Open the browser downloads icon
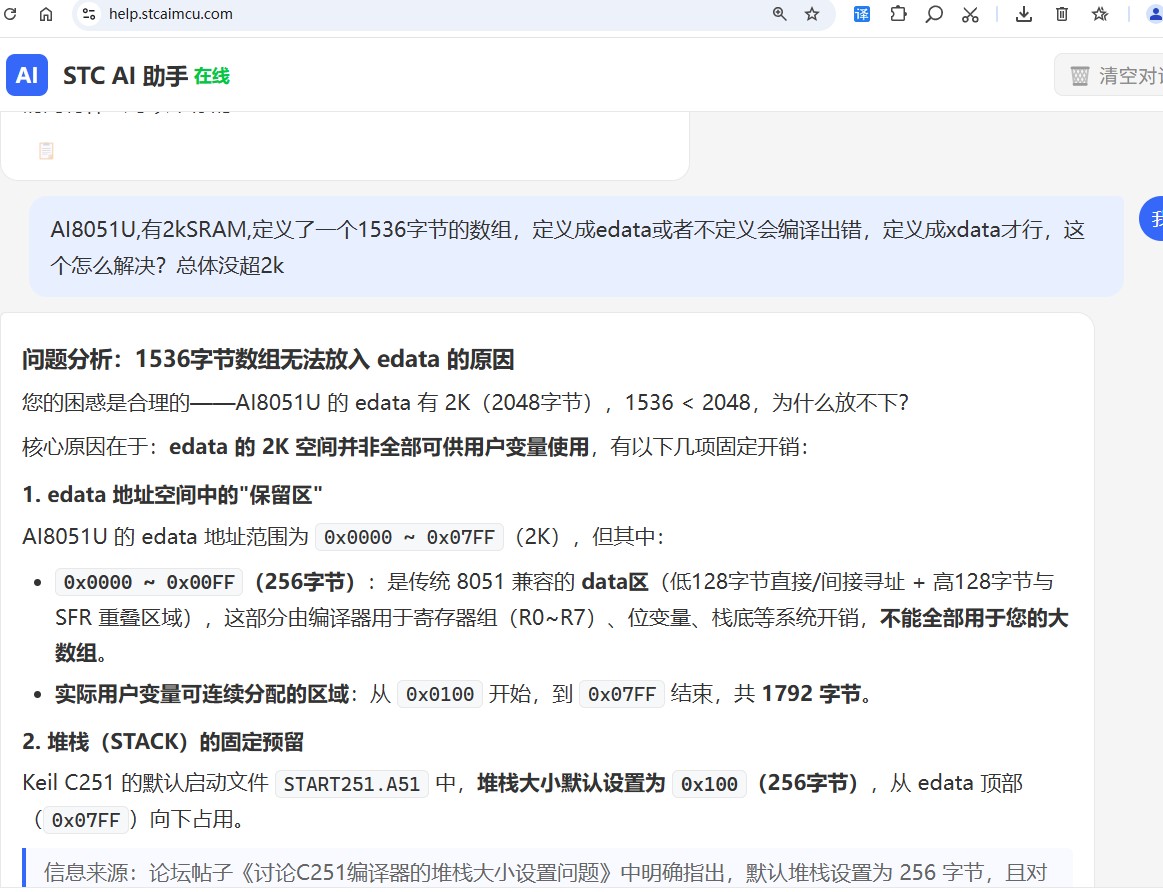Image resolution: width=1163 pixels, height=892 pixels. click(x=1024, y=13)
